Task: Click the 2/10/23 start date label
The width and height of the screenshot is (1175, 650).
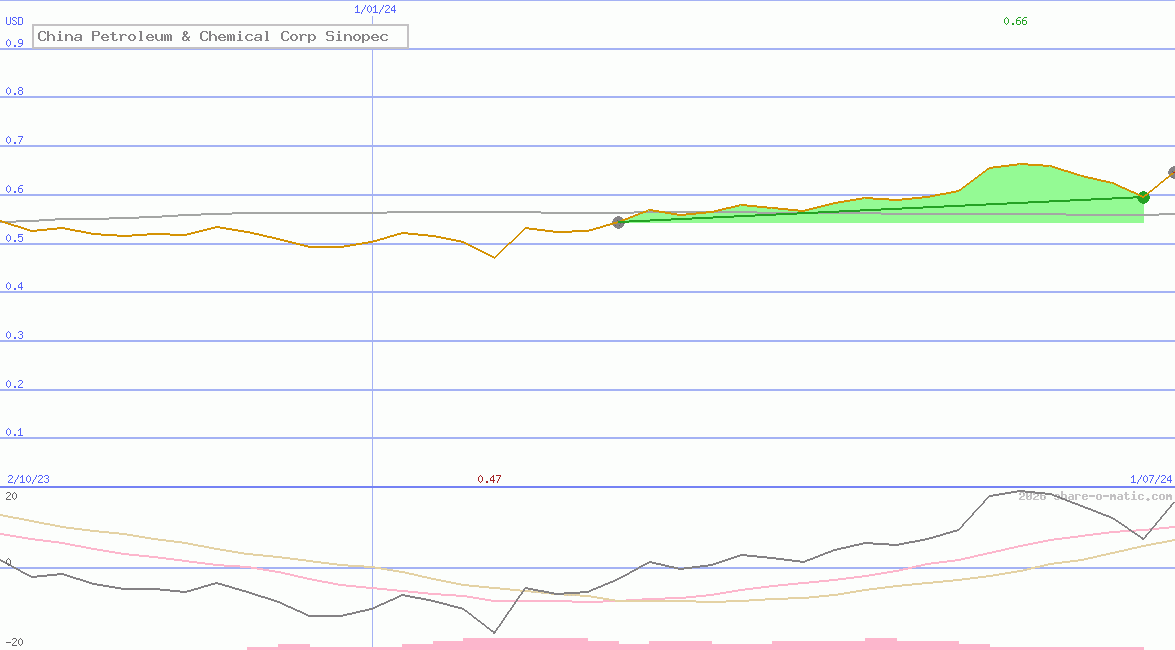Action: tap(28, 479)
